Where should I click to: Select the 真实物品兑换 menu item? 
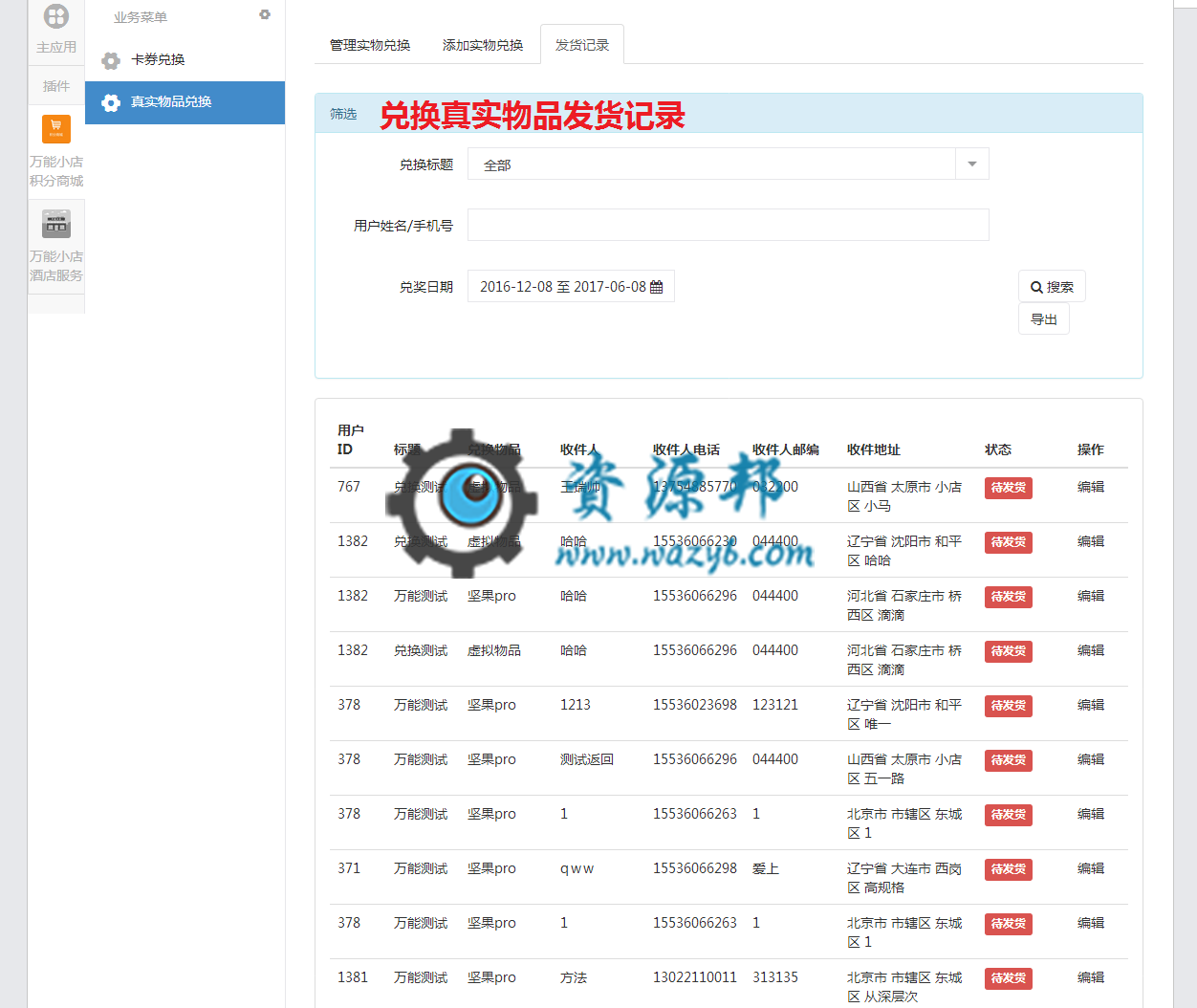pyautogui.click(x=185, y=102)
